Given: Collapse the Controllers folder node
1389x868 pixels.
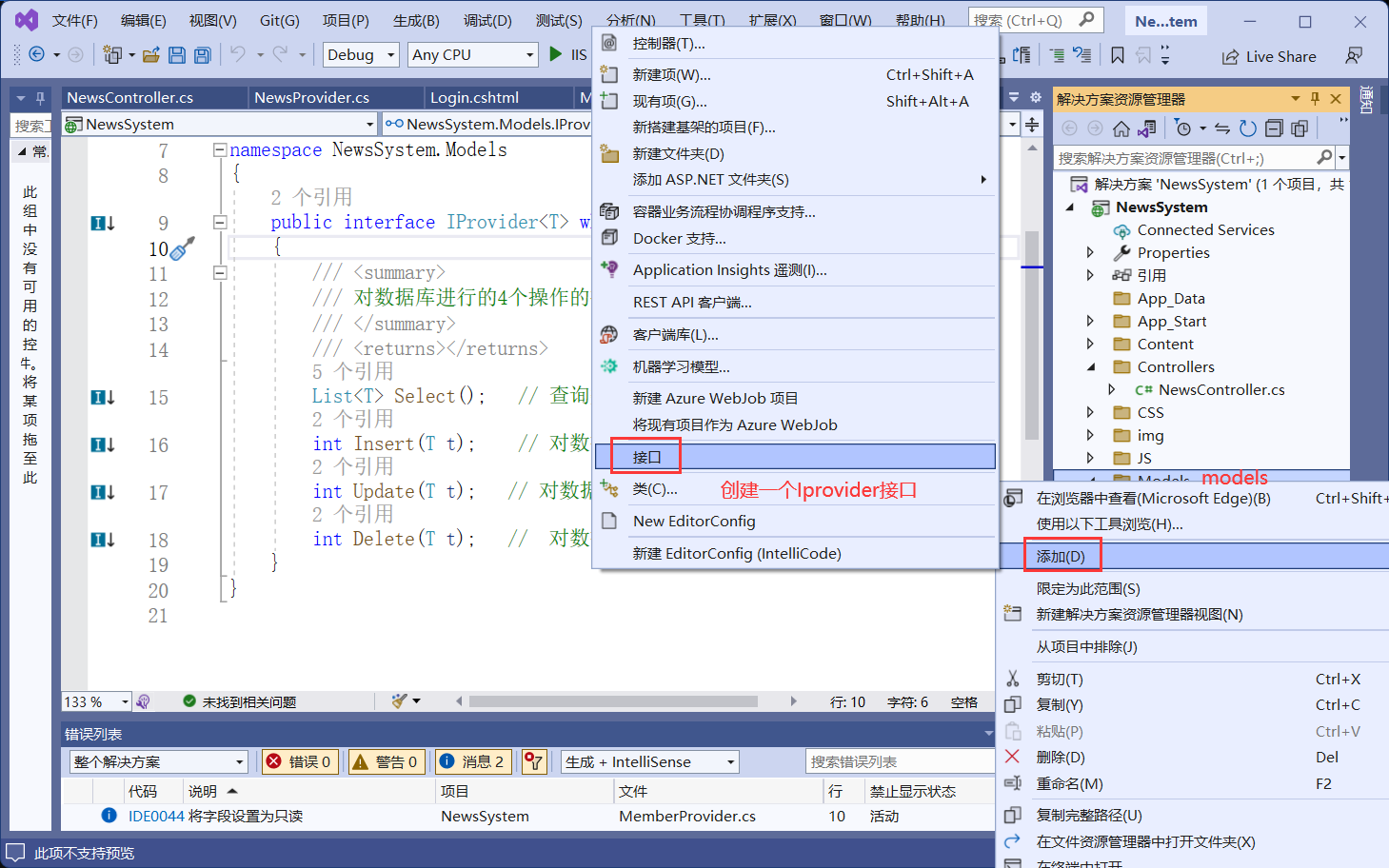Looking at the screenshot, I should (1091, 366).
